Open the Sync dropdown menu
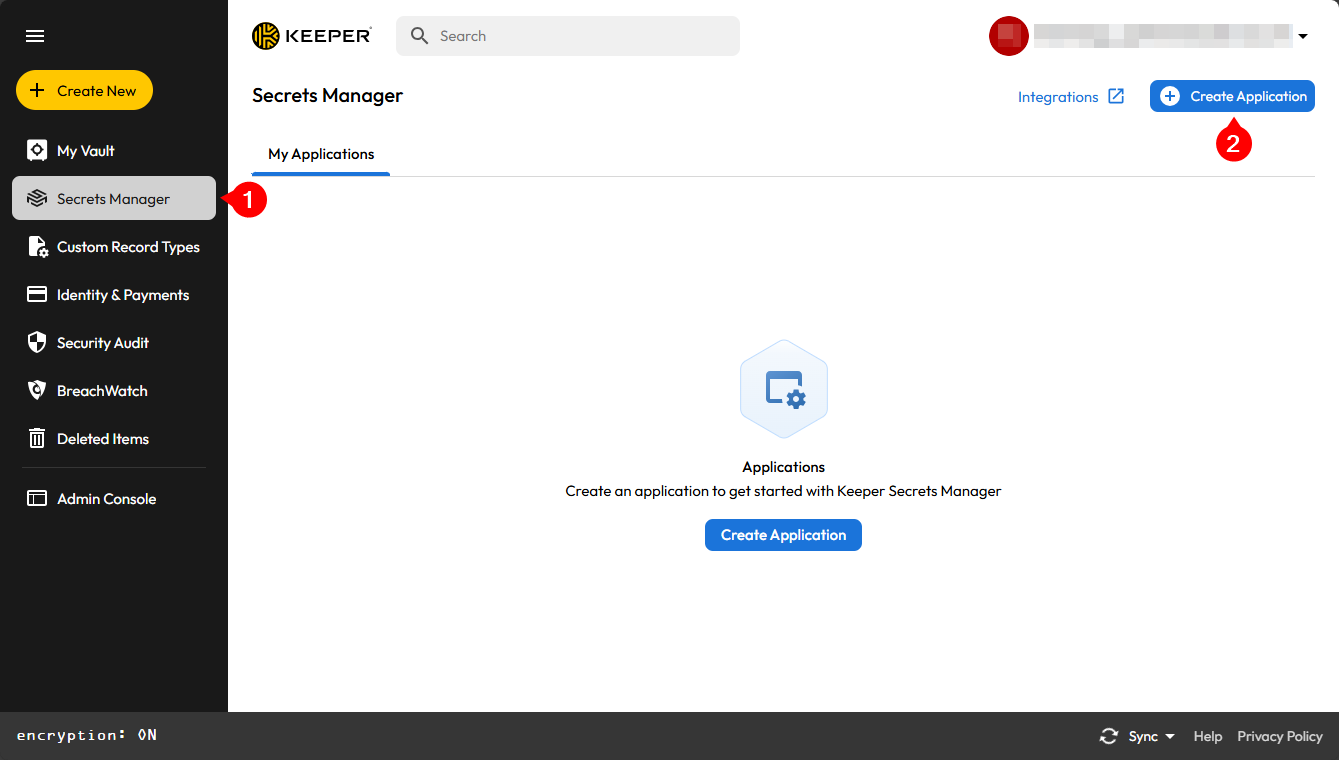 click(1152, 736)
